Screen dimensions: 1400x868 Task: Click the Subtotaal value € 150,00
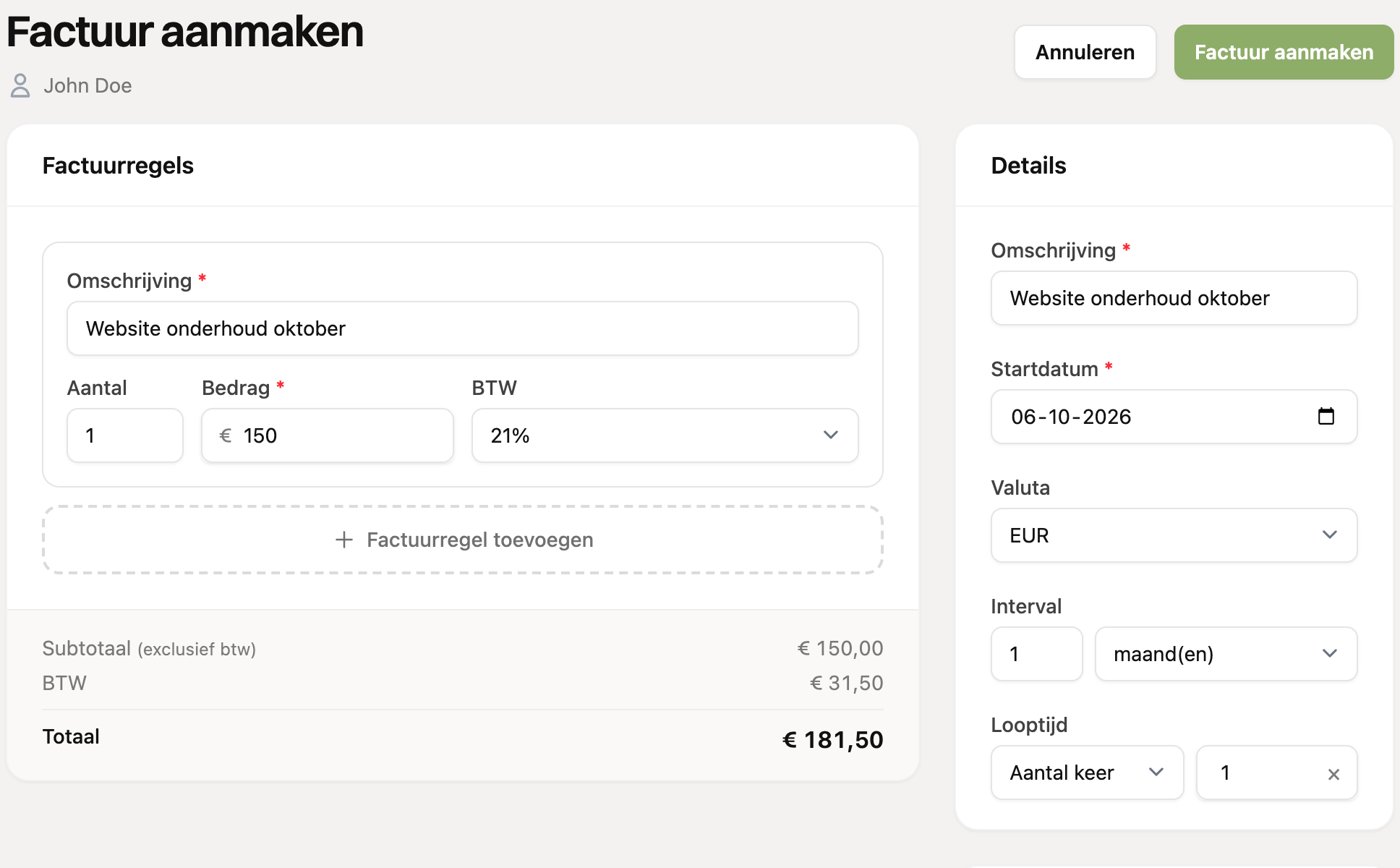[840, 648]
